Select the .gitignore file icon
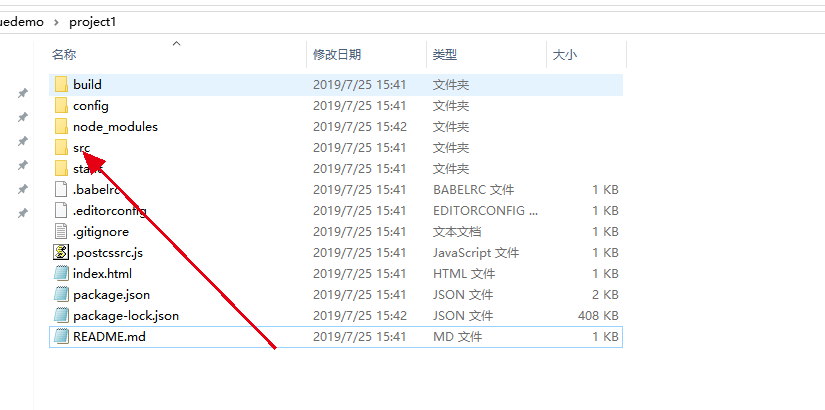 (61, 232)
